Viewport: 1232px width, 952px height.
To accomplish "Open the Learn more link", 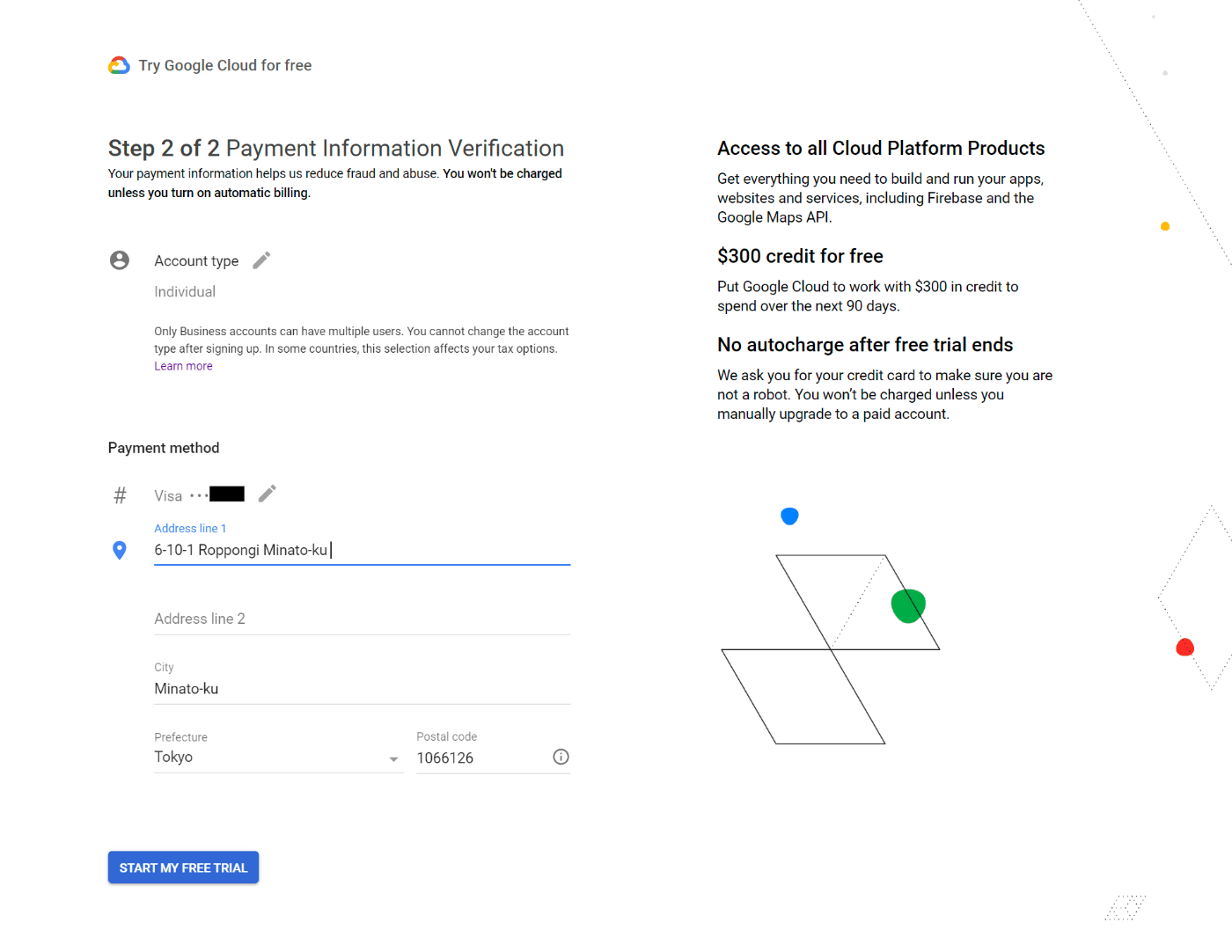I will pos(183,366).
